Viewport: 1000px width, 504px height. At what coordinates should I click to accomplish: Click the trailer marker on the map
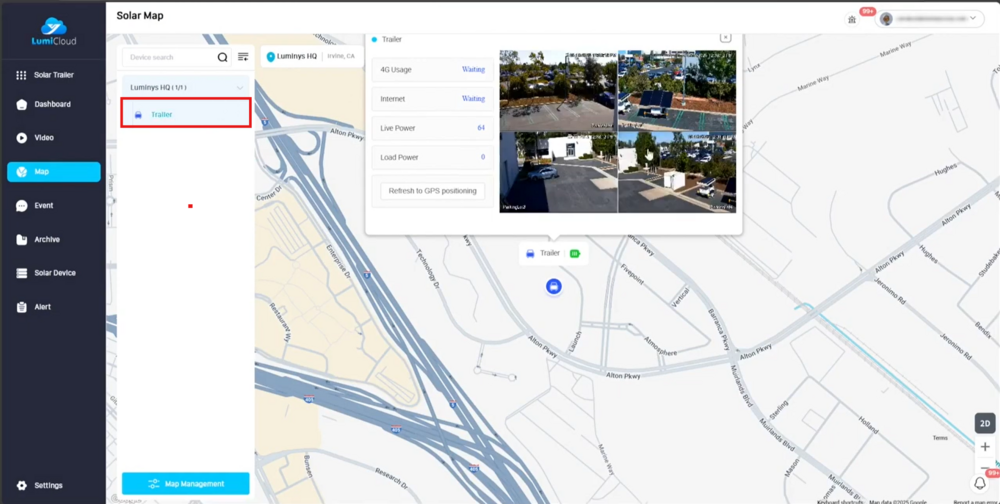click(x=553, y=287)
